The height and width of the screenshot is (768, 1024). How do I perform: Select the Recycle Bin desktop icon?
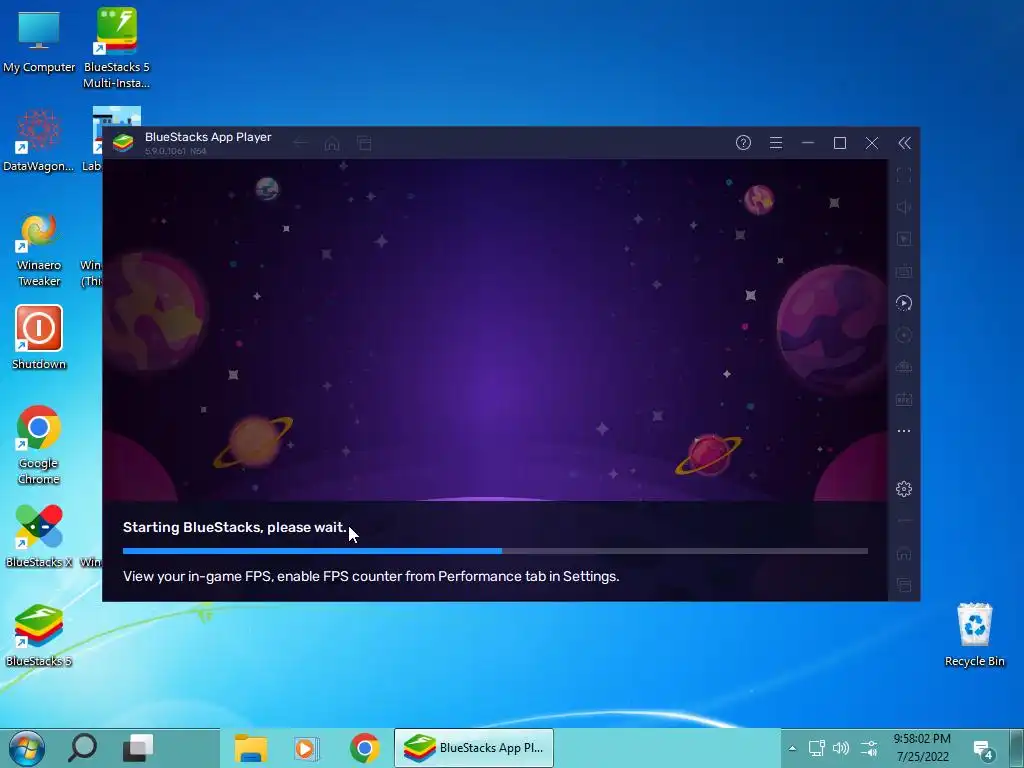coord(974,635)
